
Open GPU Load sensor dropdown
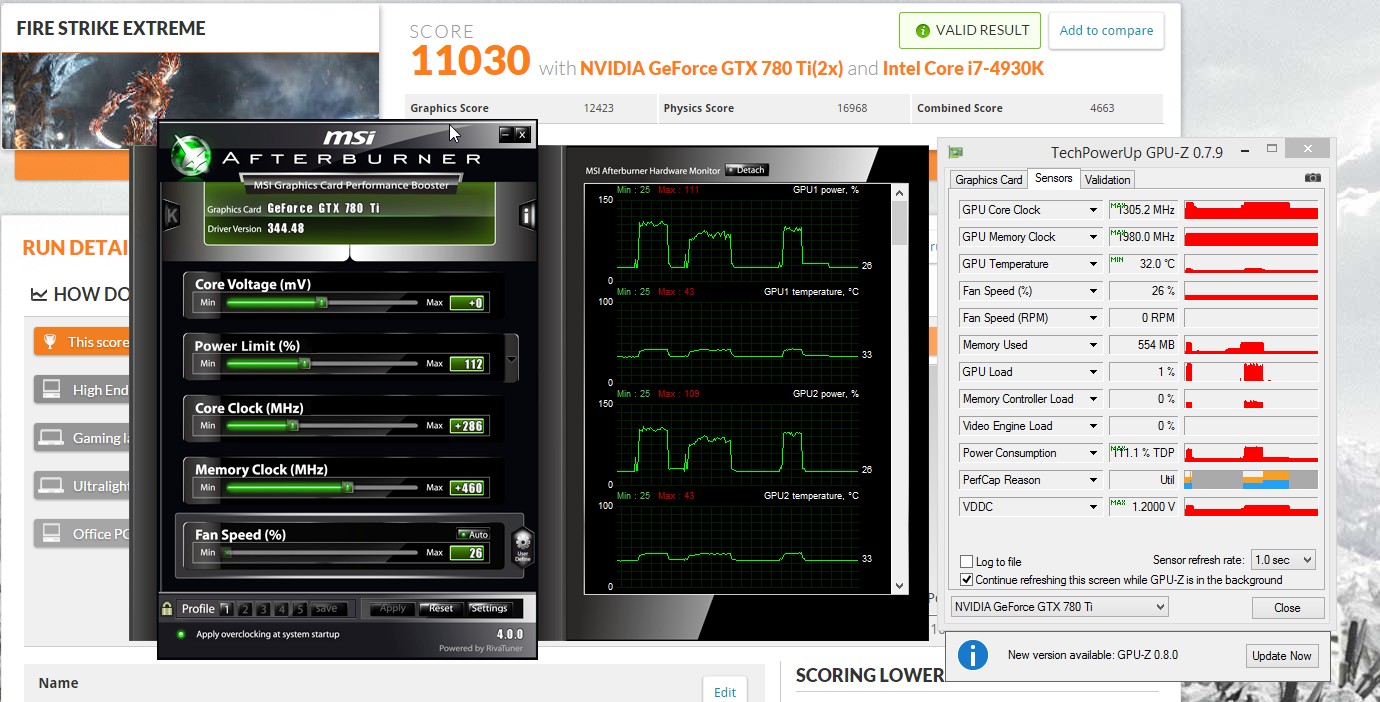(x=1093, y=372)
